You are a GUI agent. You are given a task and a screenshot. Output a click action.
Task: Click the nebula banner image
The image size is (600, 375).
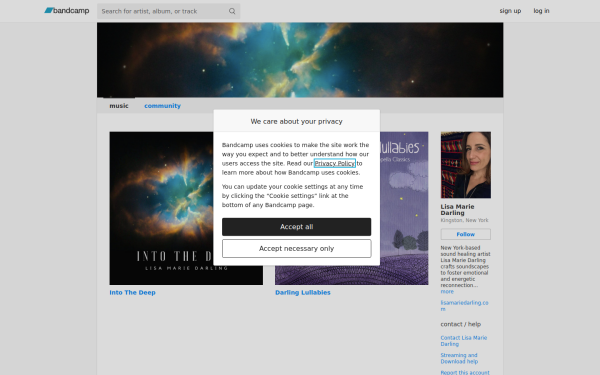coord(300,60)
